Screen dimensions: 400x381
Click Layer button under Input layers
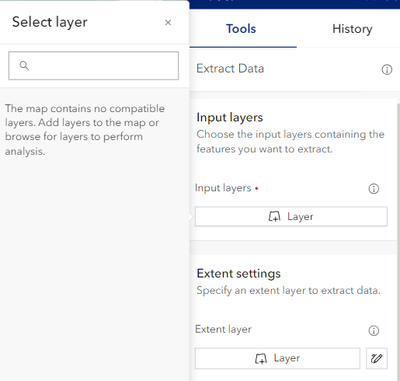[291, 217]
